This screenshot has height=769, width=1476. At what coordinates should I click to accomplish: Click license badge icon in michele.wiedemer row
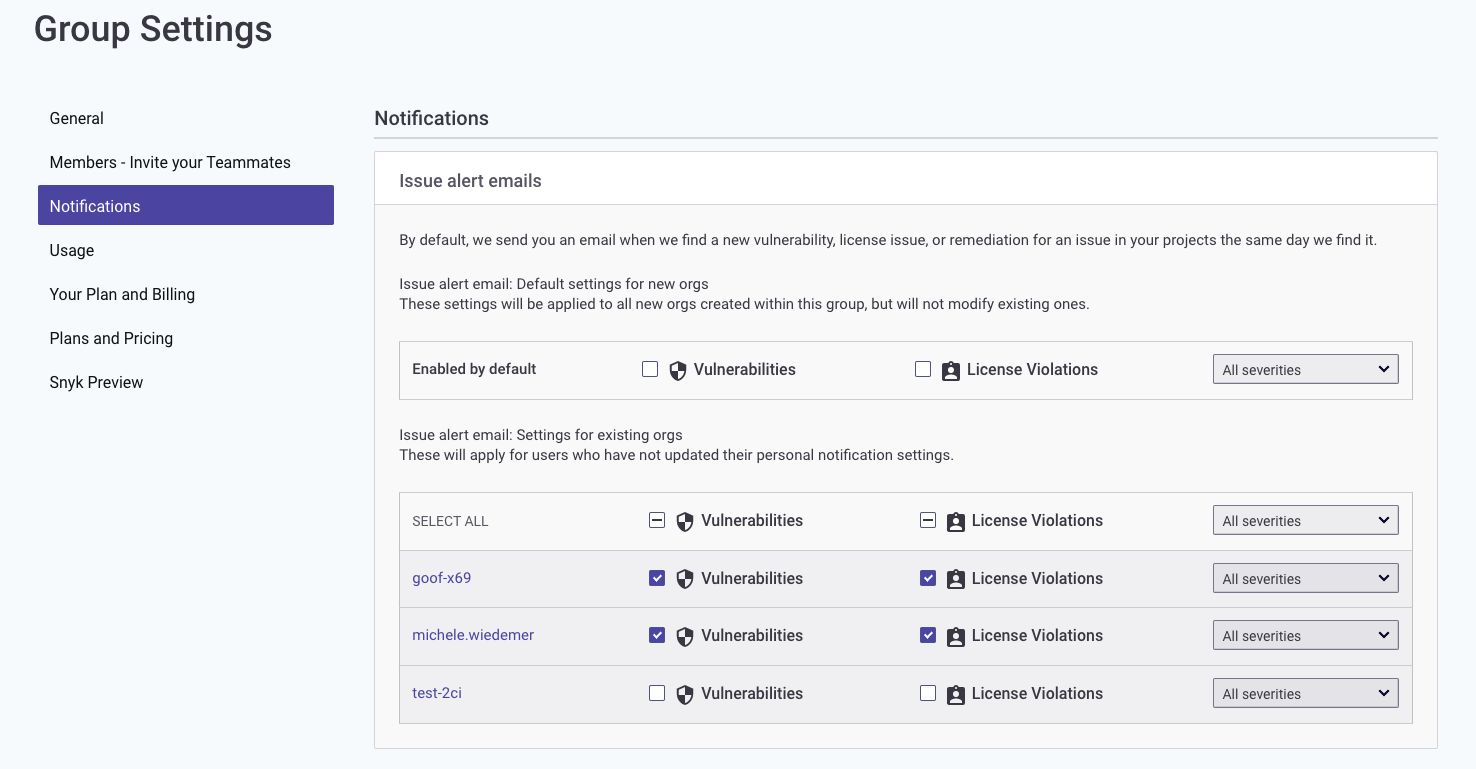coord(956,637)
